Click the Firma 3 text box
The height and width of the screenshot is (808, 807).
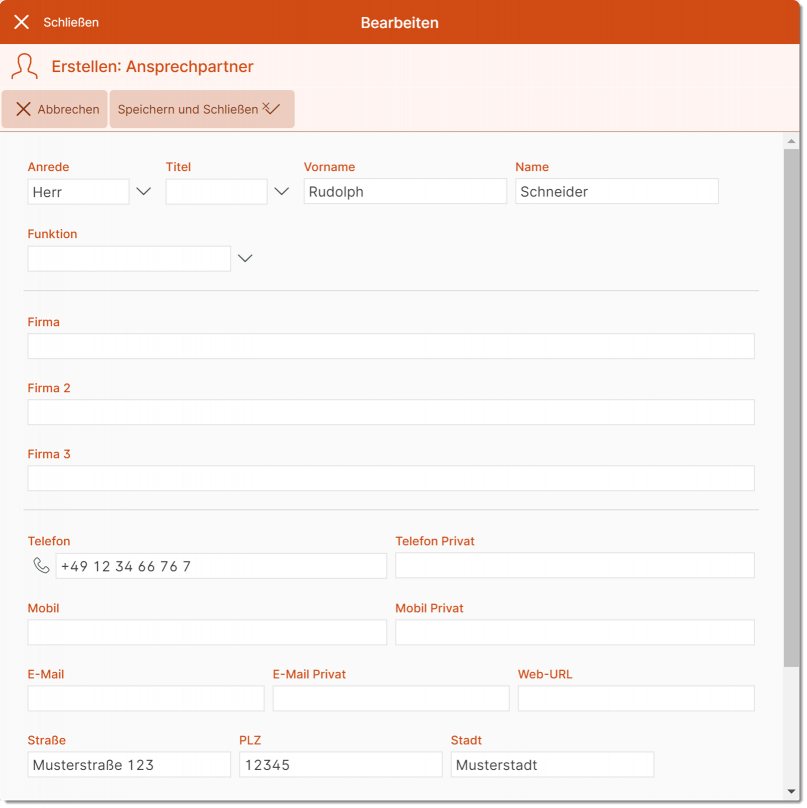click(390, 478)
